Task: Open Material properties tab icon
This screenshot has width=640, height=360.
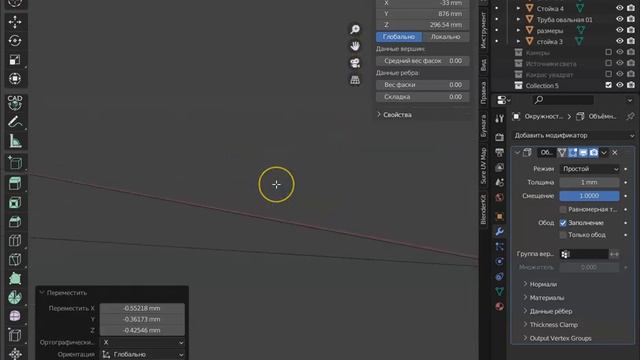Action: click(x=499, y=307)
